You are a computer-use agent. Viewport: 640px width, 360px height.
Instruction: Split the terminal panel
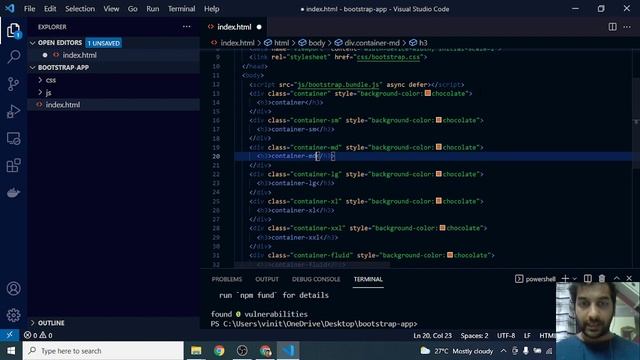pos(587,278)
